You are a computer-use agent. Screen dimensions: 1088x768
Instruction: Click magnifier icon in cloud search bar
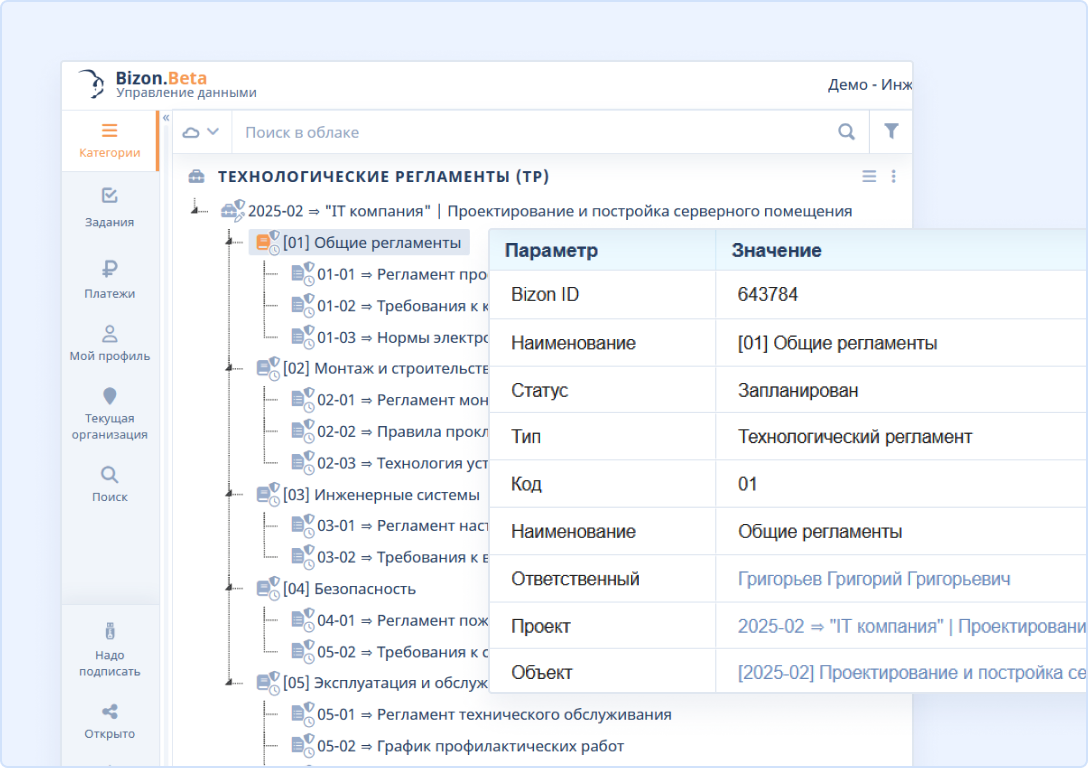[x=846, y=132]
